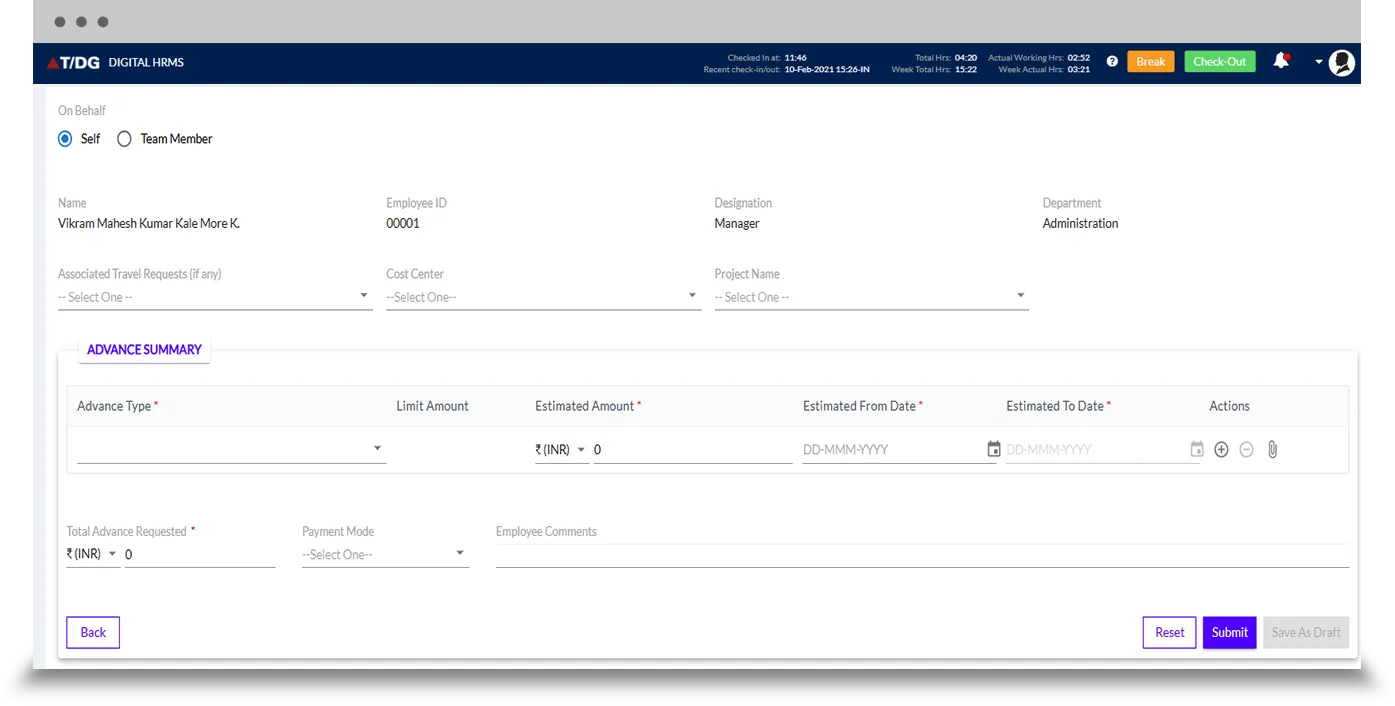The width and height of the screenshot is (1395, 706).
Task: Click the Designation value Manager
Action: (x=737, y=224)
